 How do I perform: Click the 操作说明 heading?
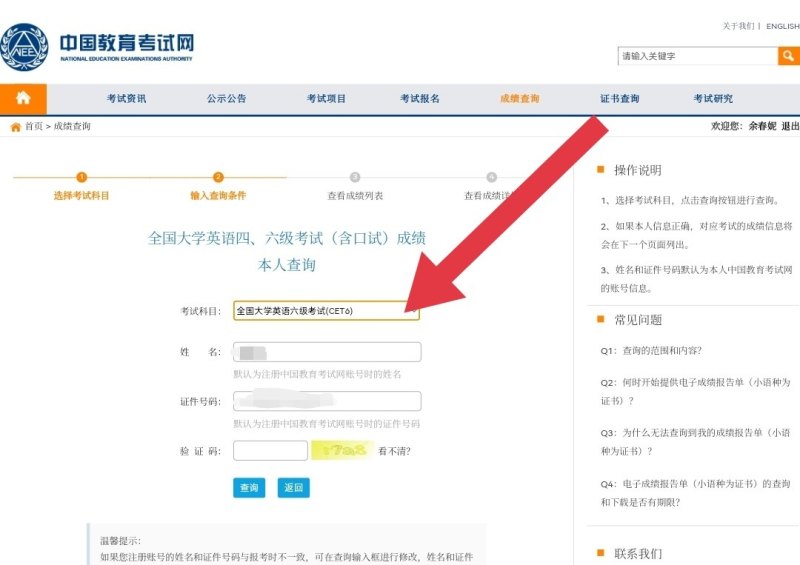click(638, 170)
